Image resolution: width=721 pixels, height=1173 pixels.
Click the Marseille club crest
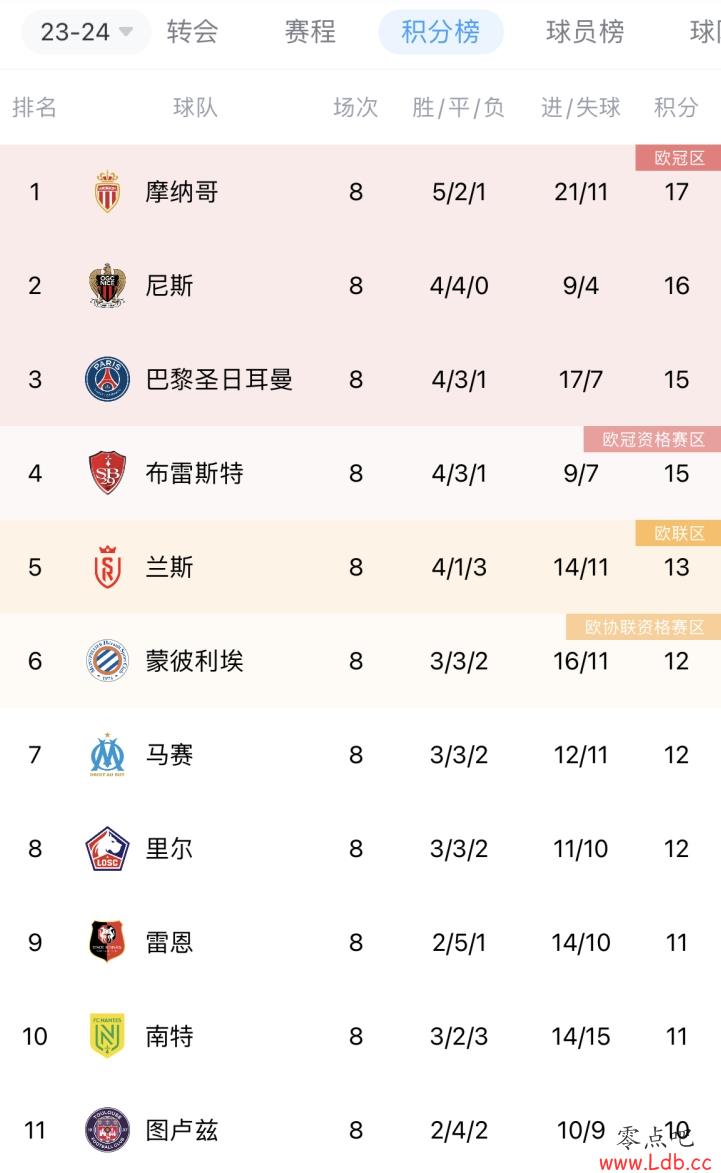(106, 755)
